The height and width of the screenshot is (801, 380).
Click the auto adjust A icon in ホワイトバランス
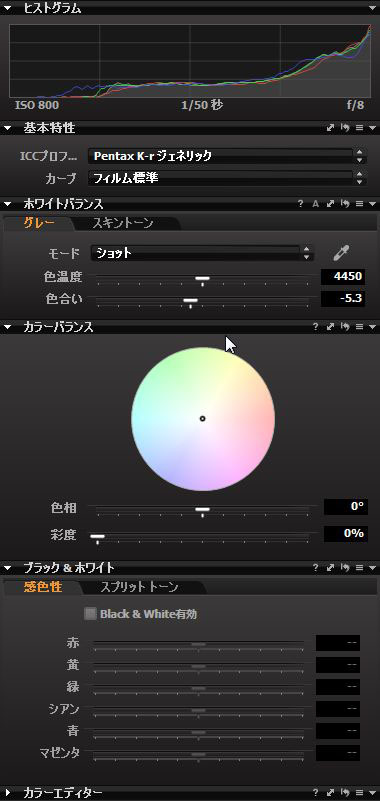point(316,204)
